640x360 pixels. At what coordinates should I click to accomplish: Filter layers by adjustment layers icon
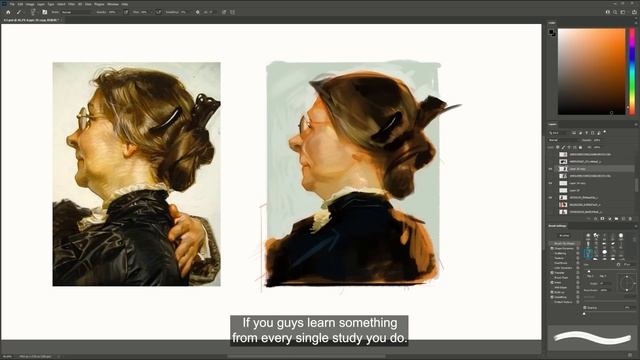pyautogui.click(x=580, y=133)
